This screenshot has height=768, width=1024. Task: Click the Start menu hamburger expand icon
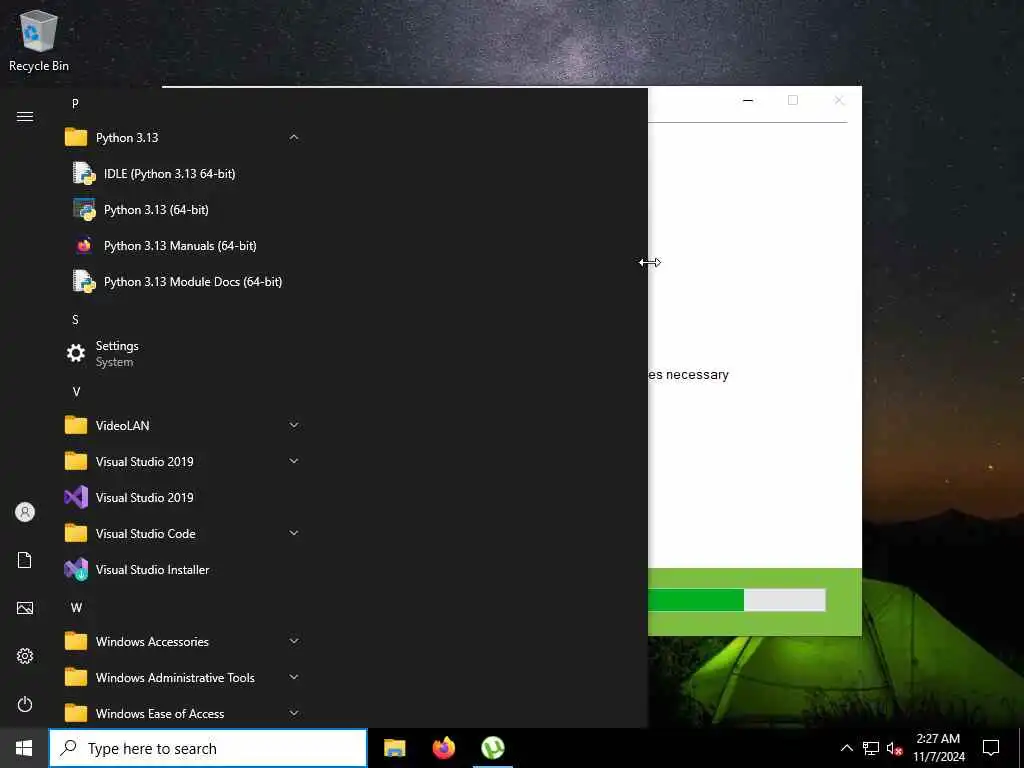pyautogui.click(x=25, y=117)
